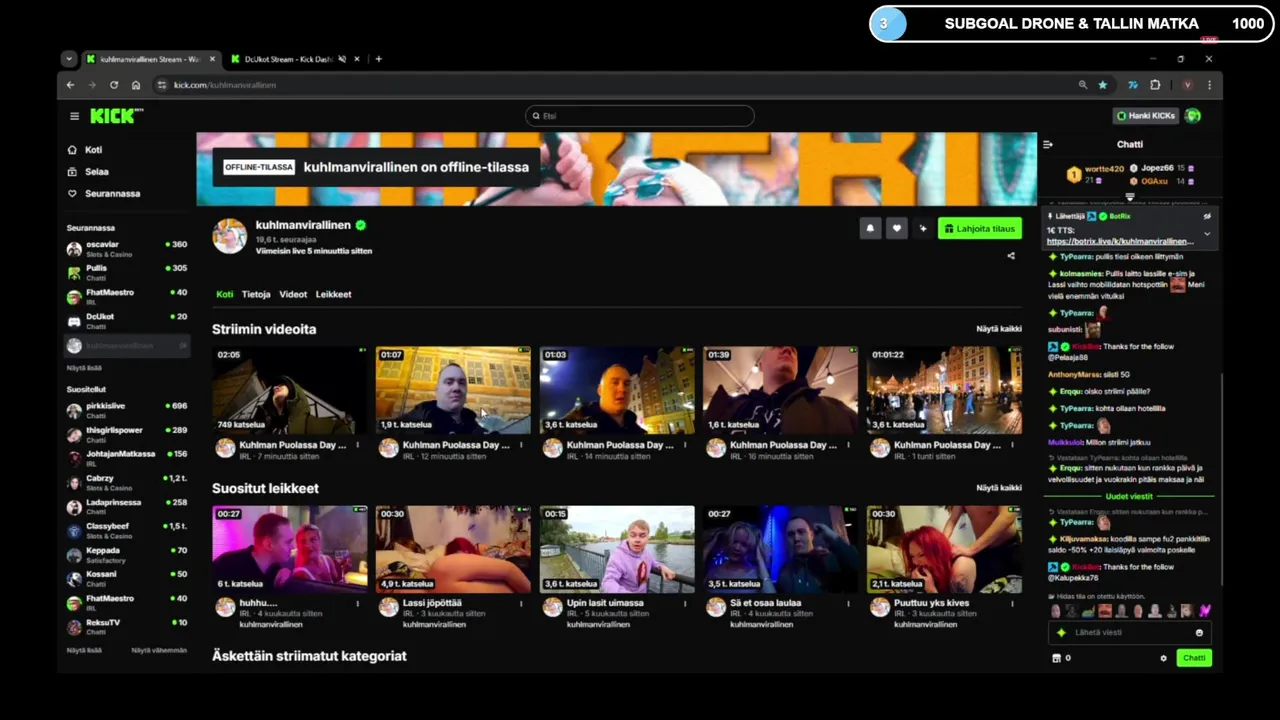Click the heart follow icon
Image resolution: width=1280 pixels, height=720 pixels.
[896, 228]
